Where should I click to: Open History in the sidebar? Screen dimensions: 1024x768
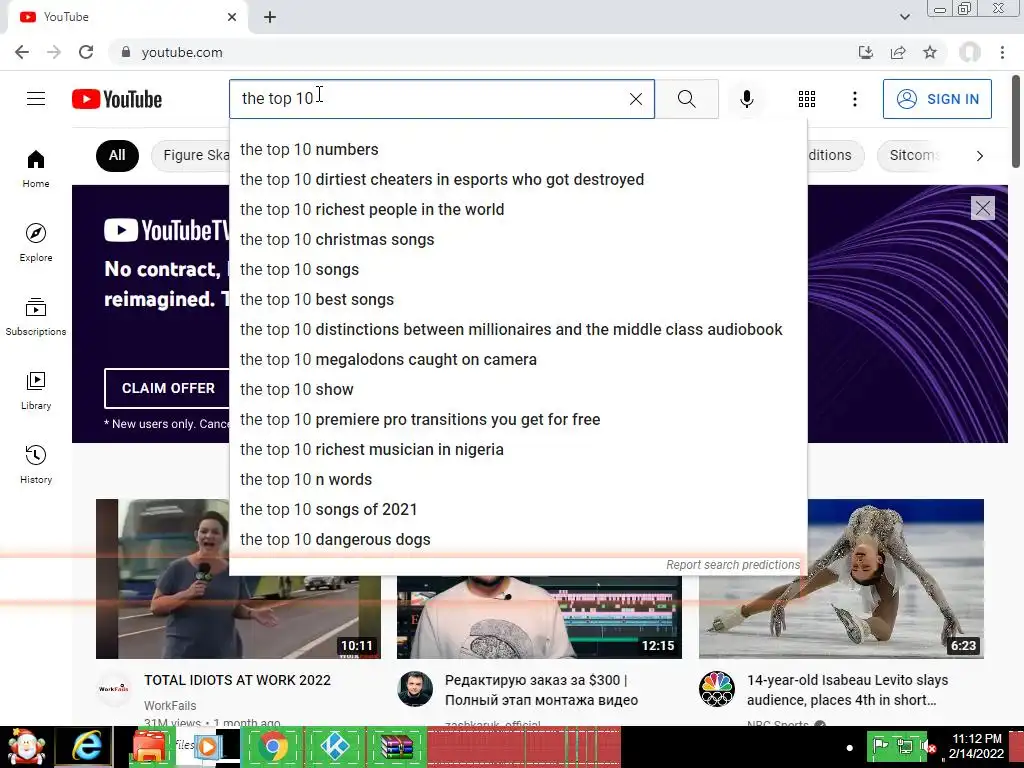click(x=36, y=464)
